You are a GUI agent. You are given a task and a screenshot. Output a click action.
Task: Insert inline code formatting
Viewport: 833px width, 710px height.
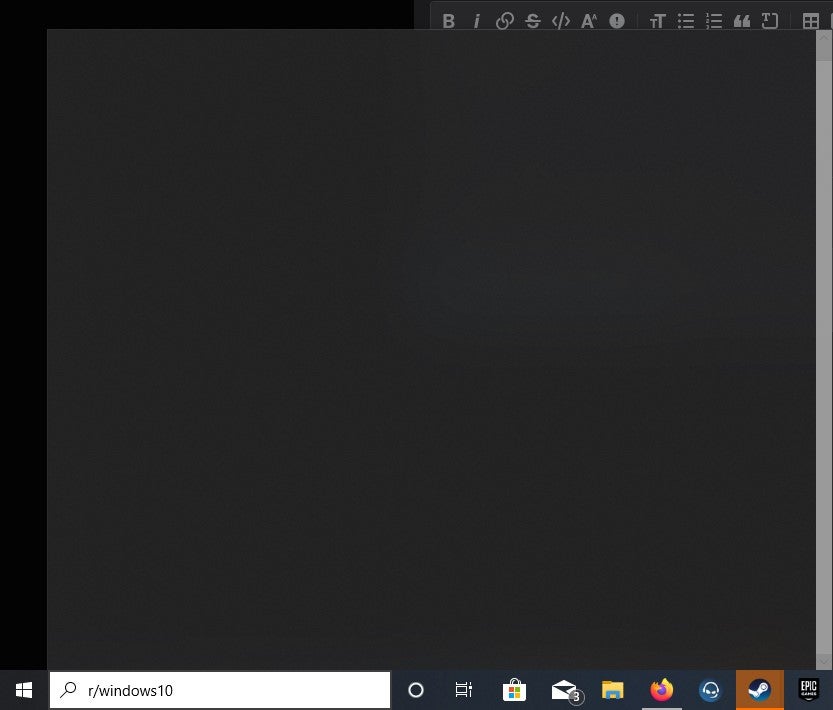coord(561,20)
